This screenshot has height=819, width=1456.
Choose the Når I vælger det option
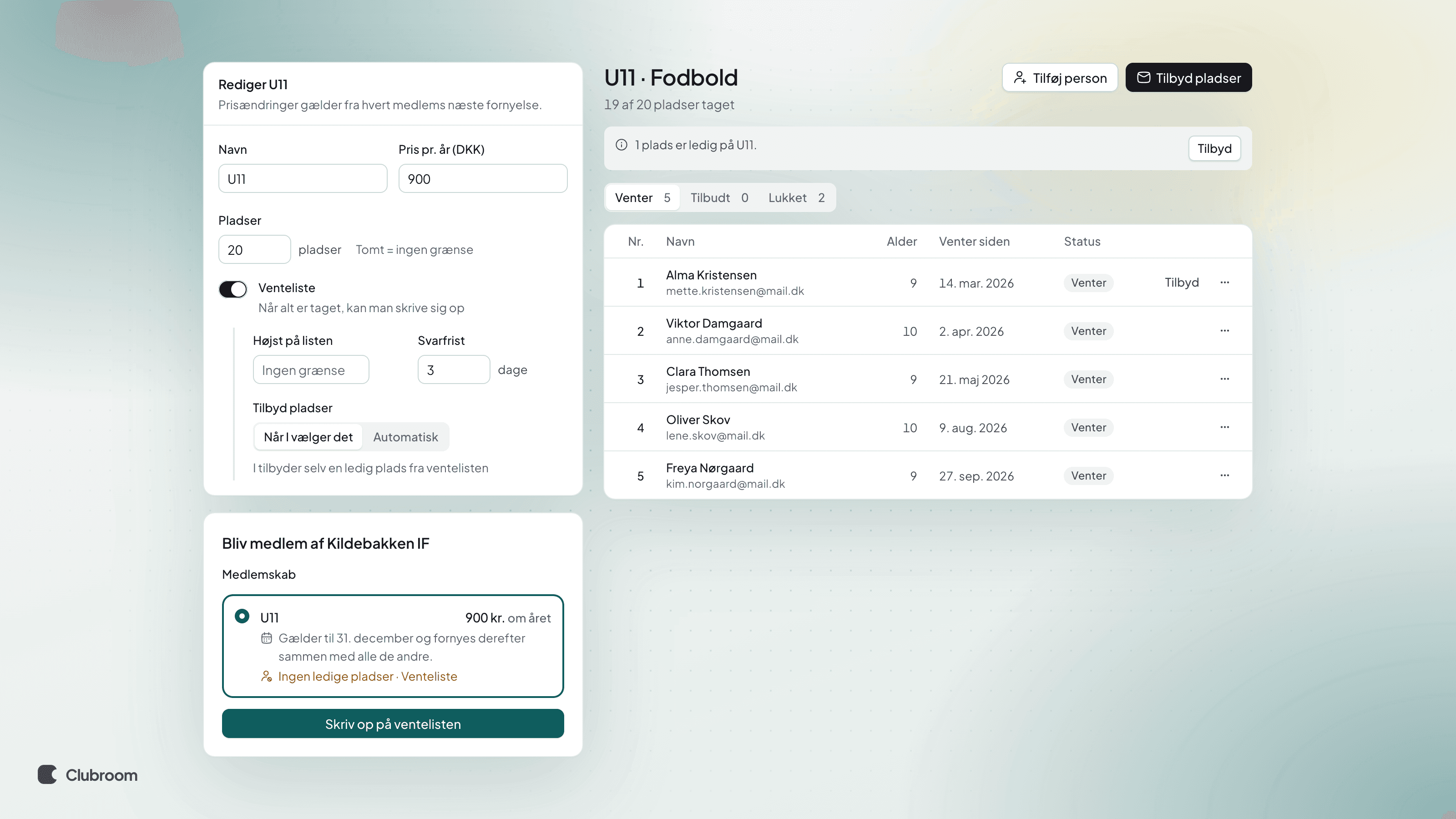pyautogui.click(x=308, y=437)
